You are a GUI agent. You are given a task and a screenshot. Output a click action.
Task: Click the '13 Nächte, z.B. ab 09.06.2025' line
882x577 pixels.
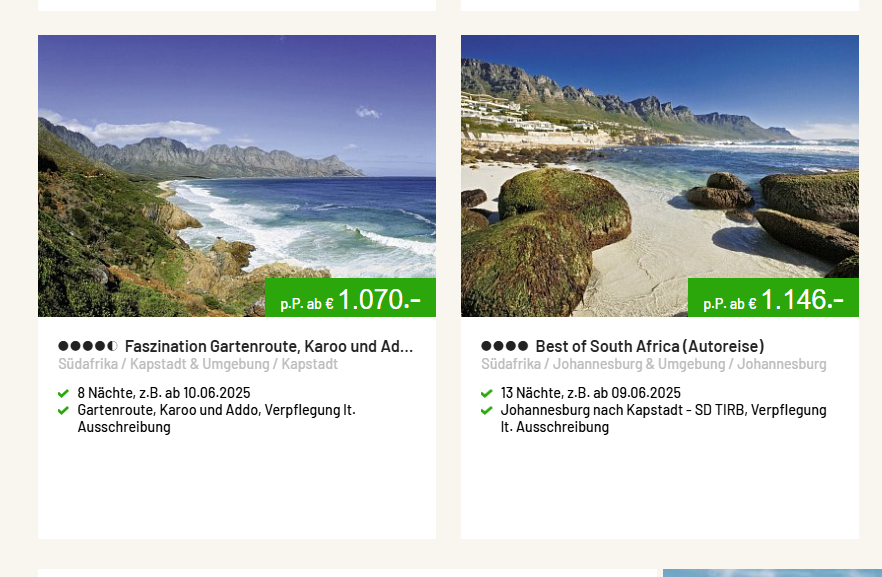590,393
